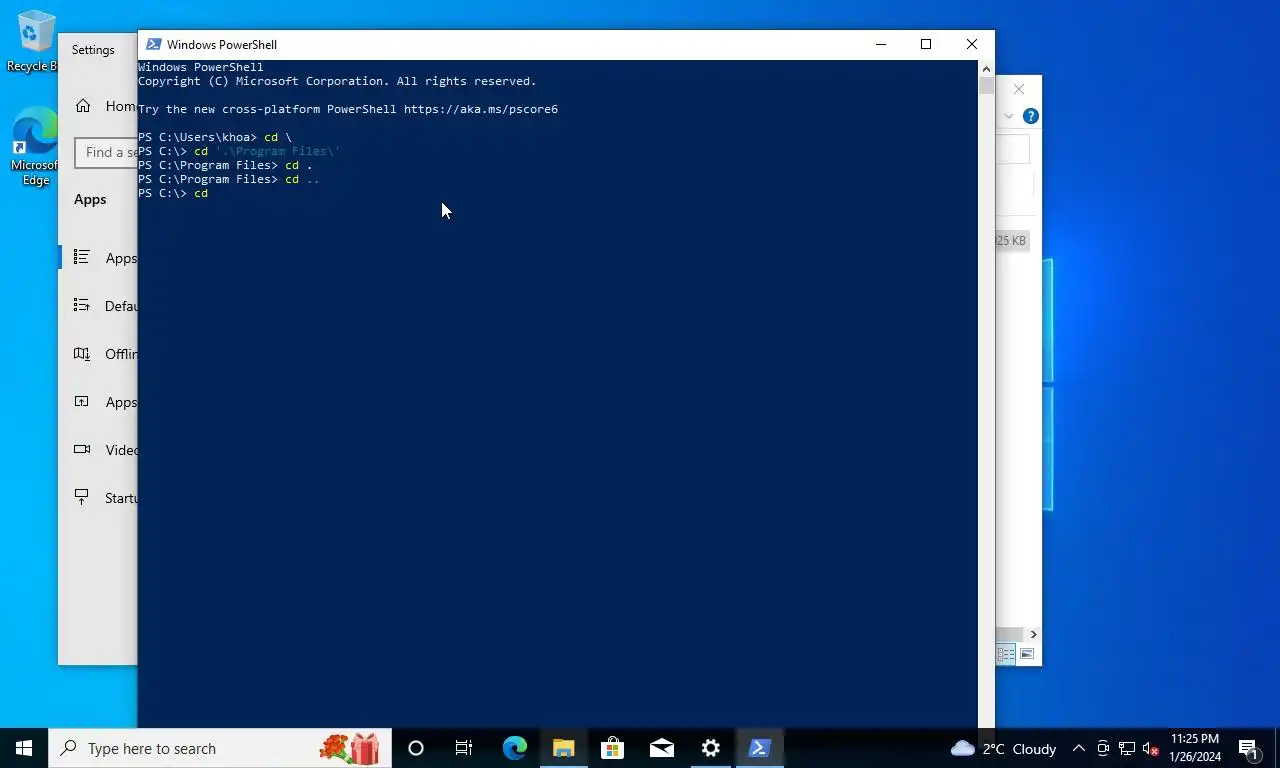
Task: Show hidden system tray icons
Action: pyautogui.click(x=1078, y=748)
